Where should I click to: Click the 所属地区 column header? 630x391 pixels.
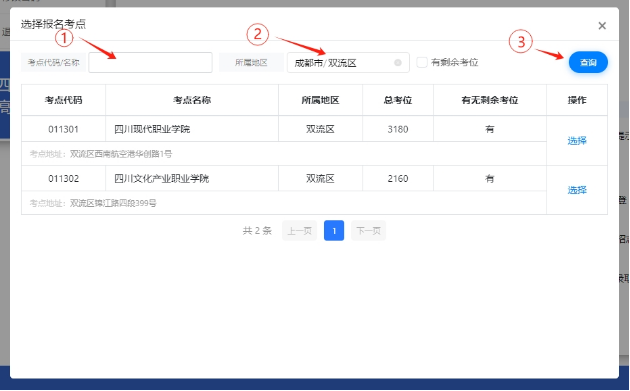[320, 100]
